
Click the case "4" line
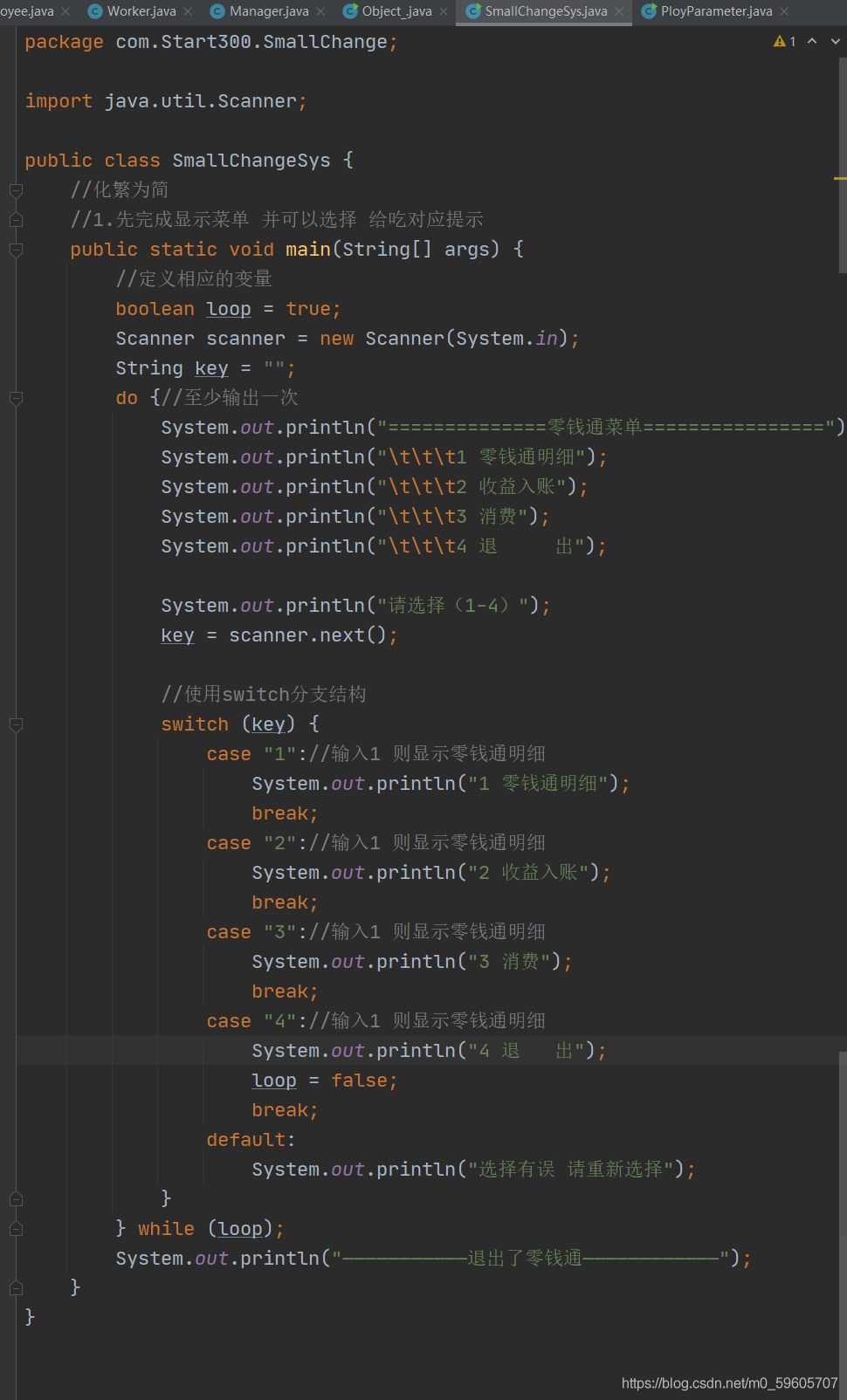point(376,1021)
